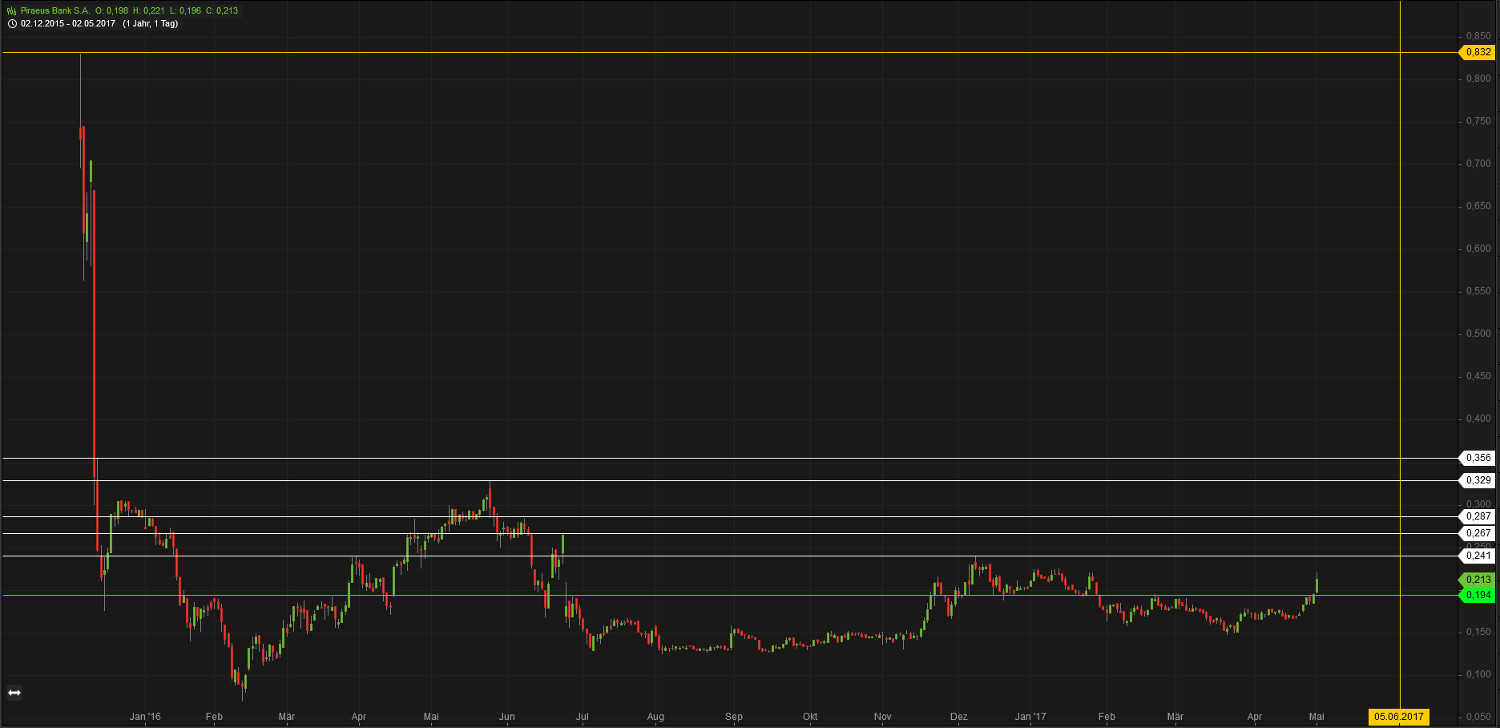Click the green 0,194 price tag
The image size is (1500, 728).
[1477, 596]
